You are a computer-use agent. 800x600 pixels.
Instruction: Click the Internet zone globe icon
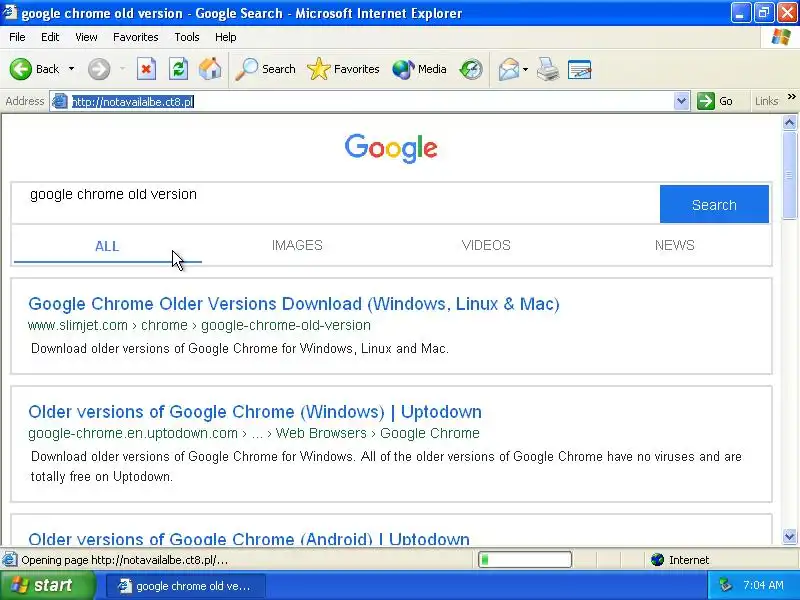point(658,560)
